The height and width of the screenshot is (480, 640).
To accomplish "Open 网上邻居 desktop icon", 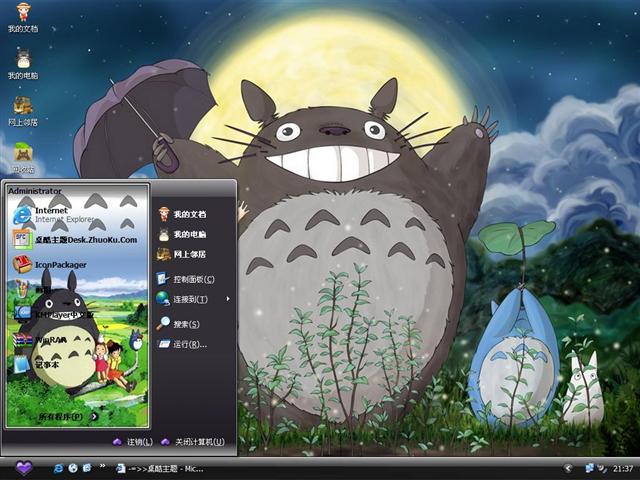I will 23,111.
